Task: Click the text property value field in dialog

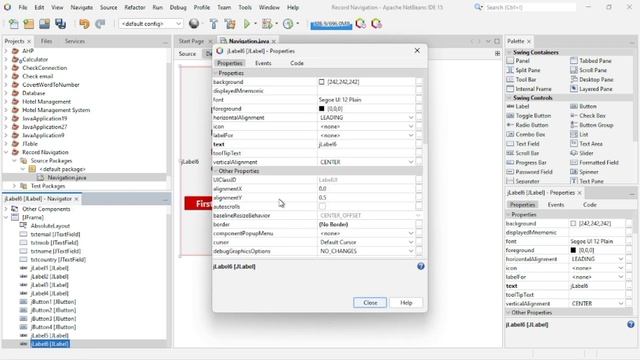Action: (x=366, y=144)
